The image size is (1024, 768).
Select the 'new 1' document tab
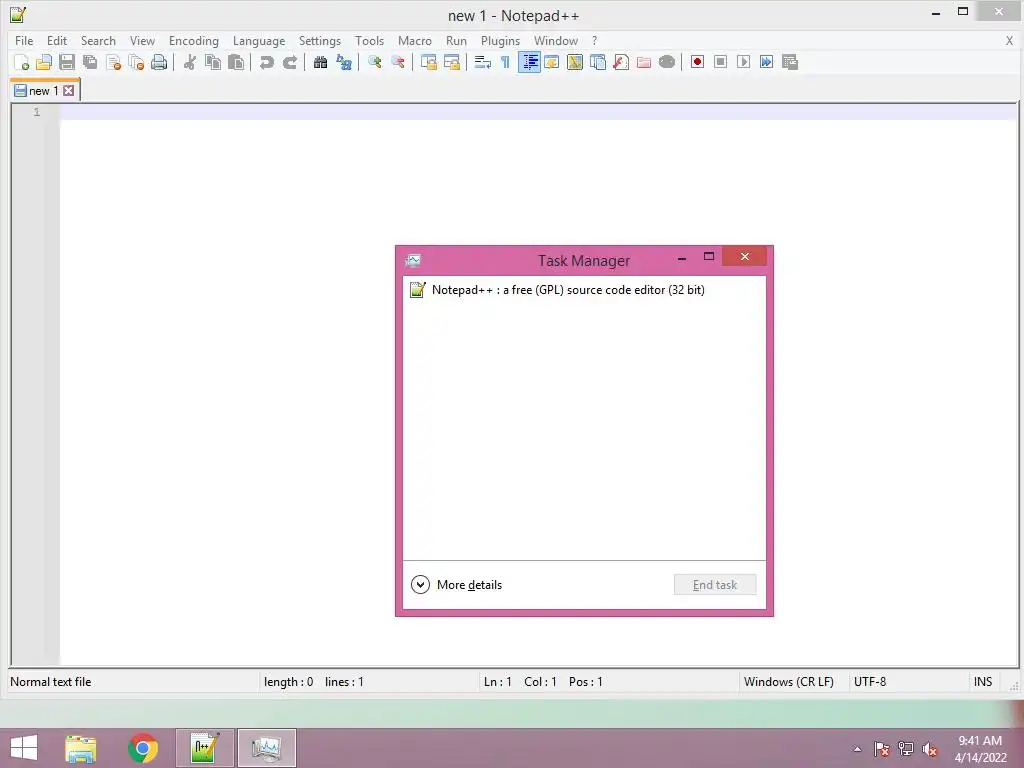(44, 91)
